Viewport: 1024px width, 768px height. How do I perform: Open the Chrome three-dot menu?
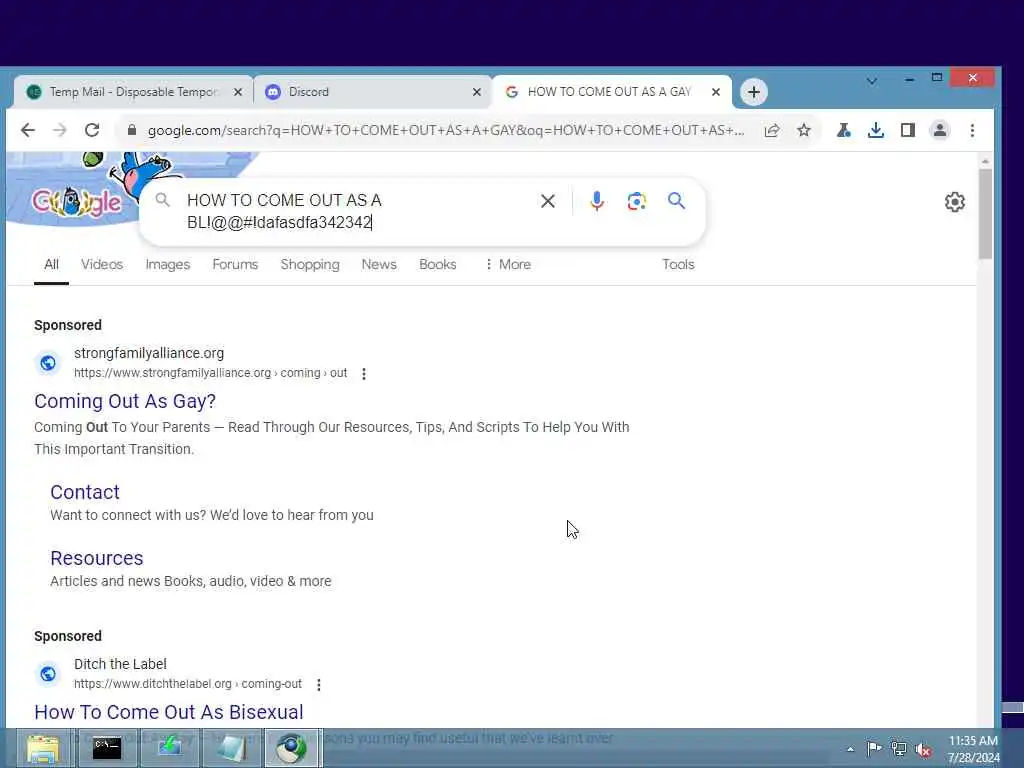[x=972, y=130]
